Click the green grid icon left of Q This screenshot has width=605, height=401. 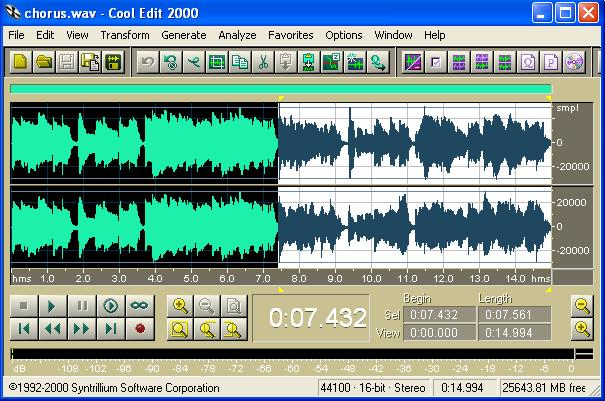click(x=505, y=62)
